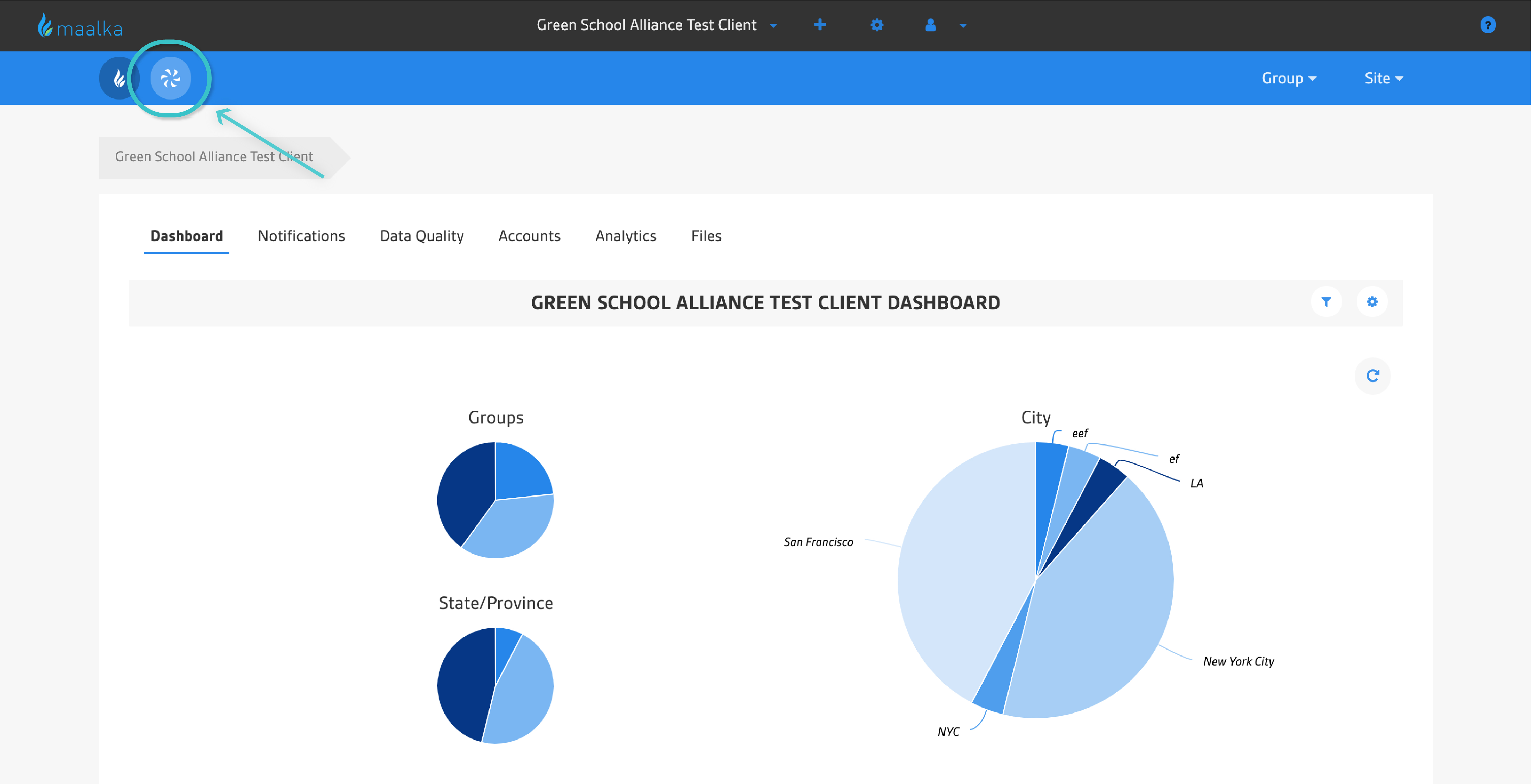
Task: Click the refresh charts icon
Action: 1372,375
